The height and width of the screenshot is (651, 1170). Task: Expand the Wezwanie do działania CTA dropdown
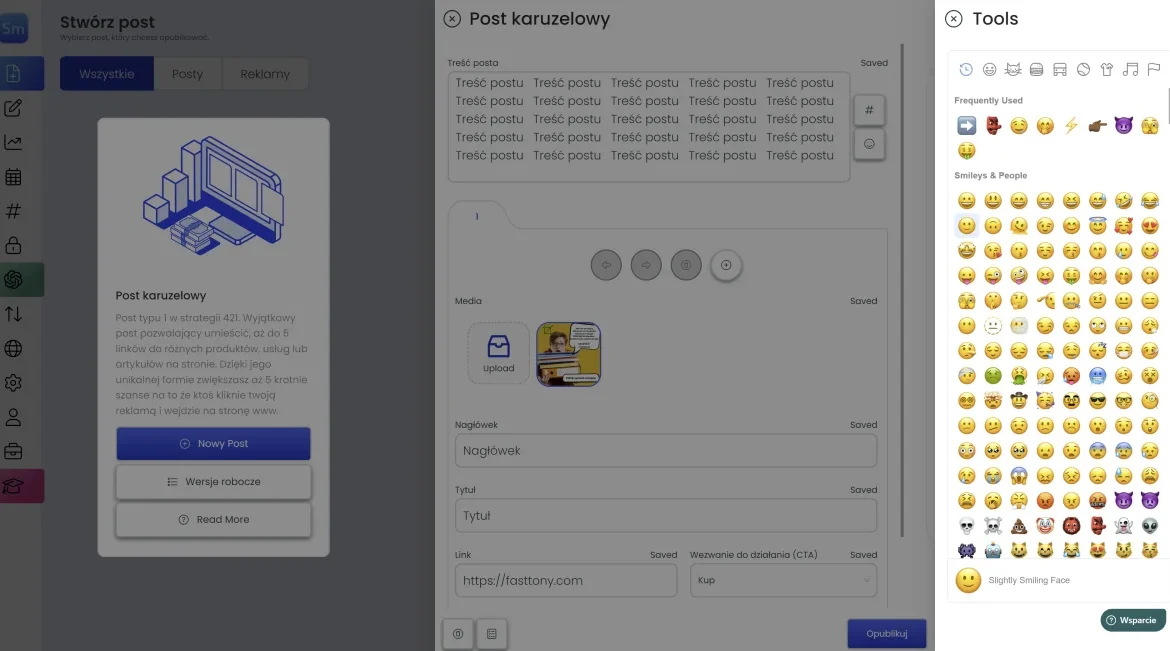782,580
